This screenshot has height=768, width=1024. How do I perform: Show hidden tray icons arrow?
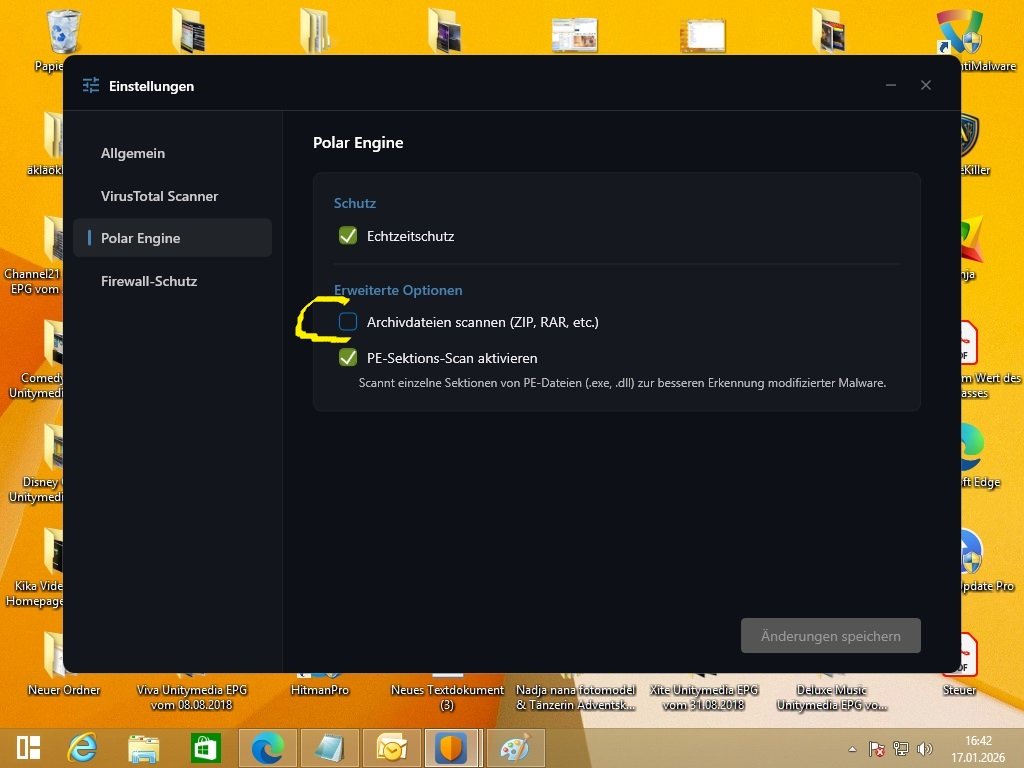(x=852, y=749)
